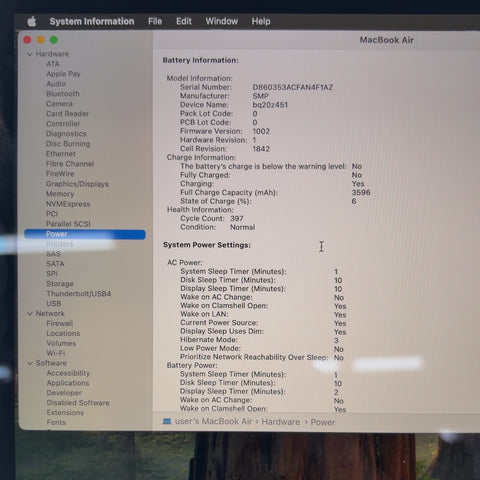
Task: Click the cycle count value 397
Action: (237, 218)
